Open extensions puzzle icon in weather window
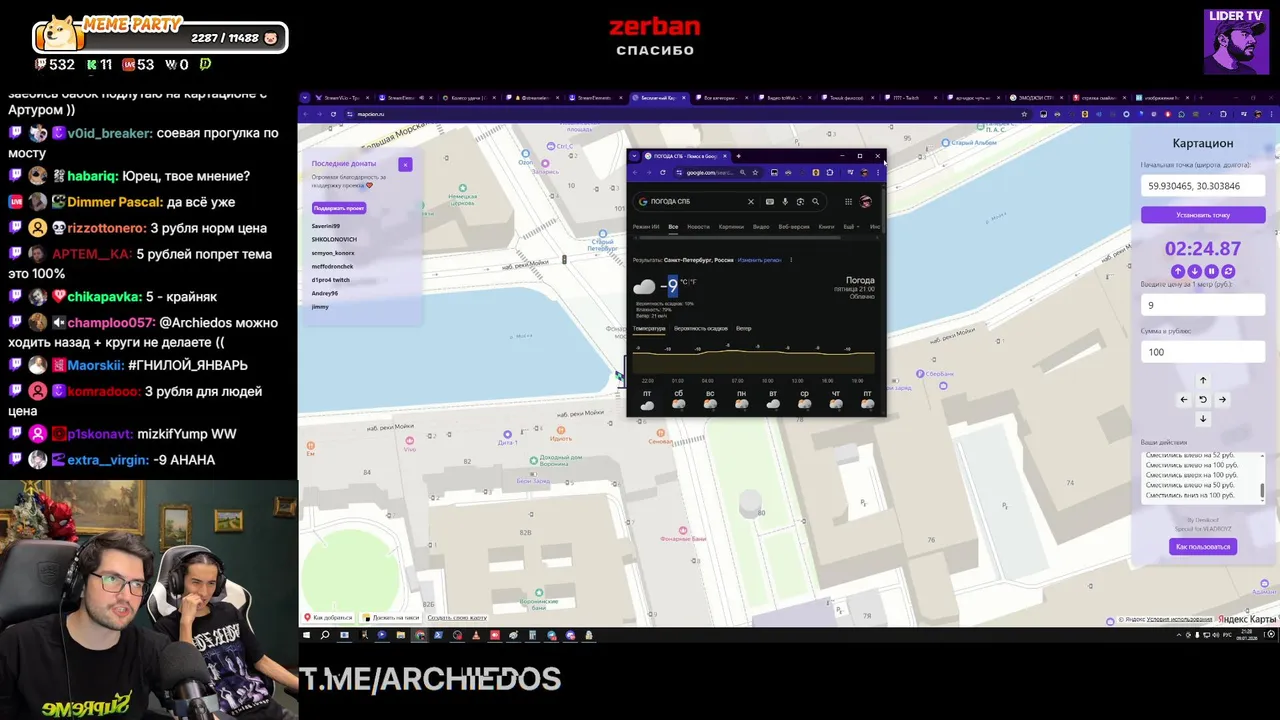The width and height of the screenshot is (1280, 720). [830, 173]
